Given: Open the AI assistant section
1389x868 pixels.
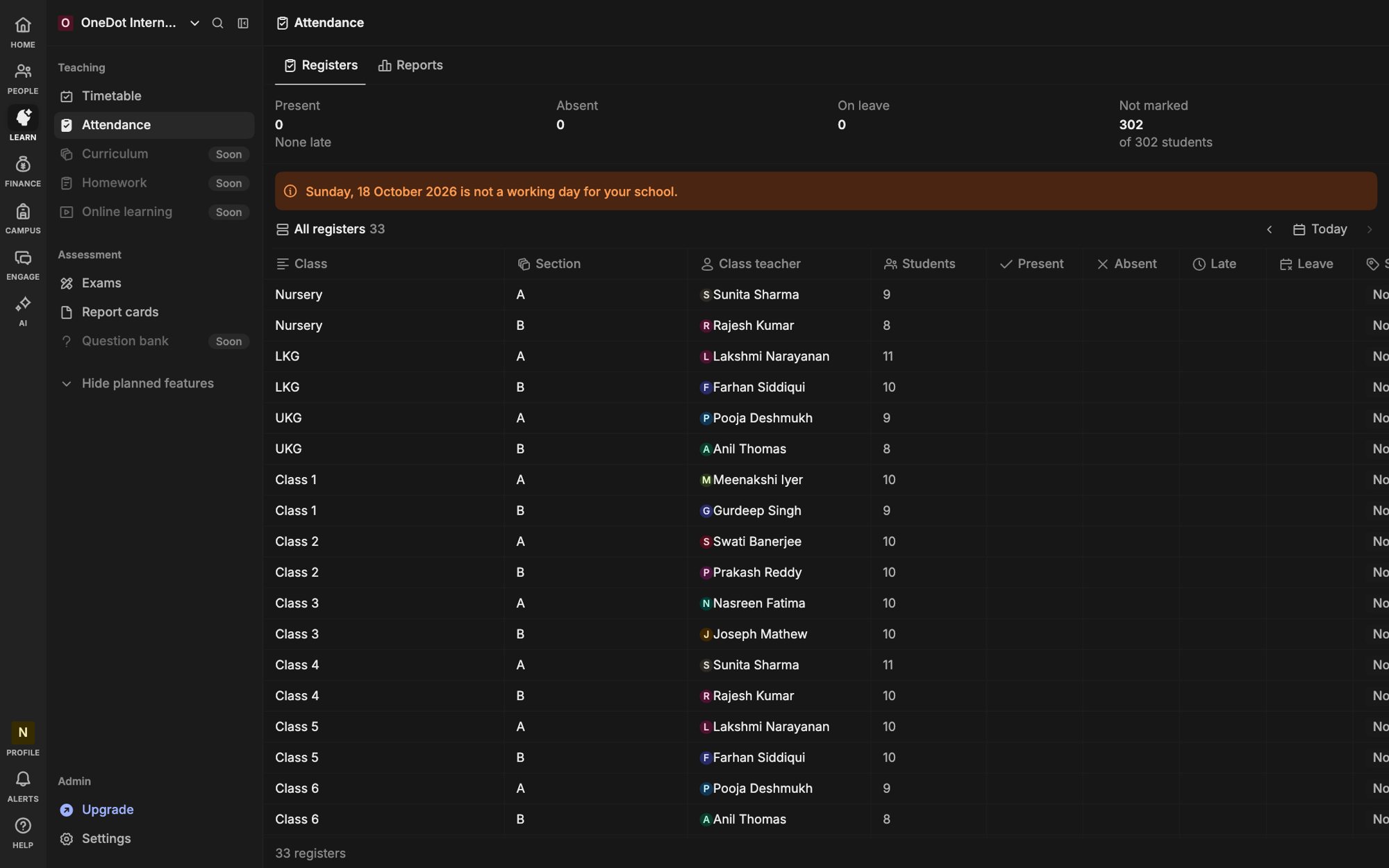Looking at the screenshot, I should click(23, 311).
